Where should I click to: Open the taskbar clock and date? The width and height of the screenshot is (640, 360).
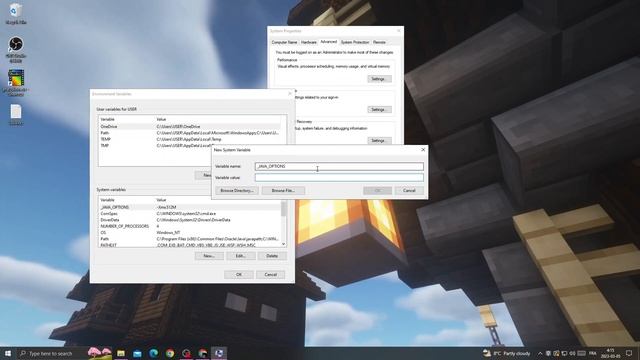pyautogui.click(x=610, y=353)
